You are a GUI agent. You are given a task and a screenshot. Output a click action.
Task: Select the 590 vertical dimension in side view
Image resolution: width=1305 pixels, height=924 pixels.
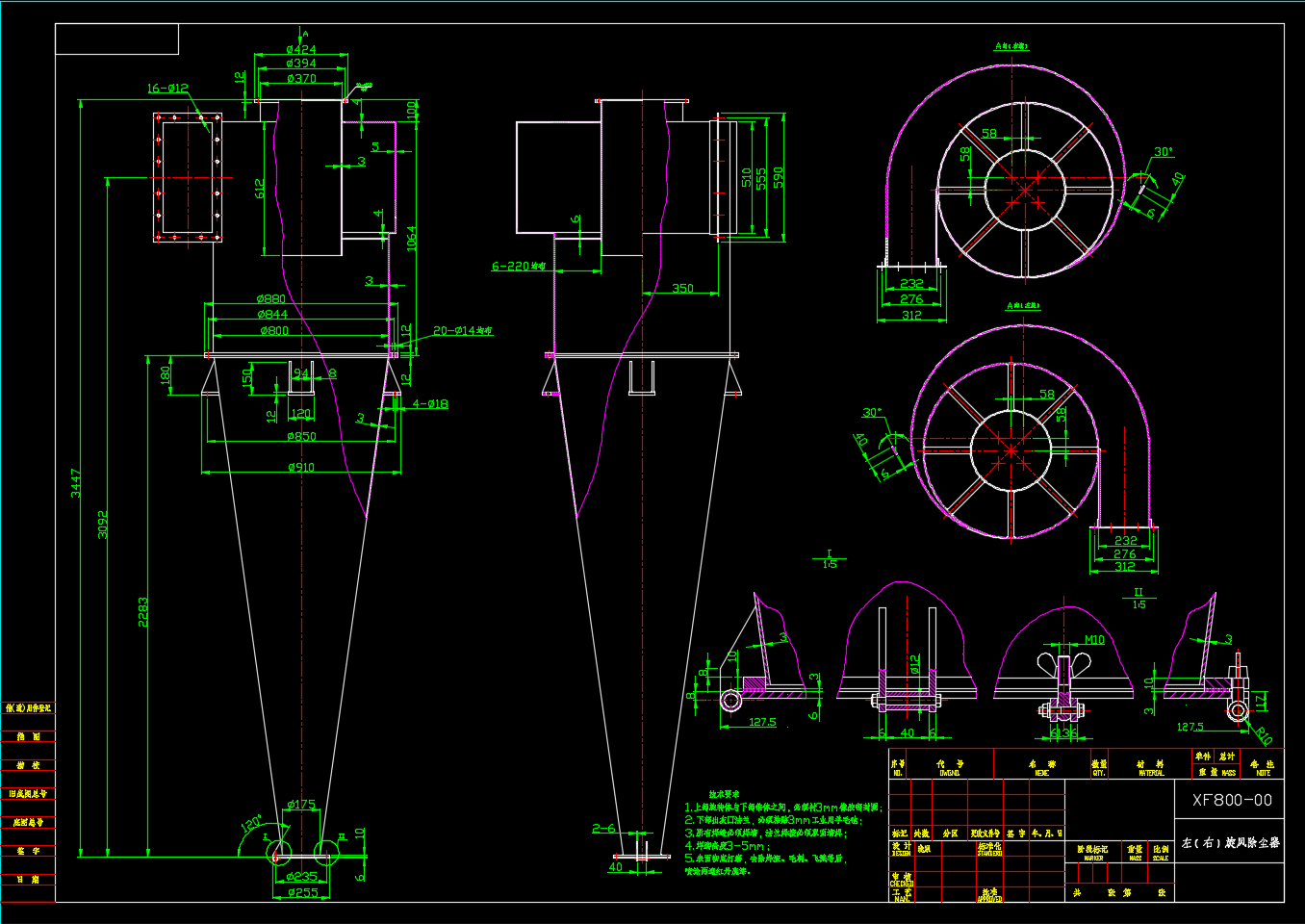tap(778, 178)
